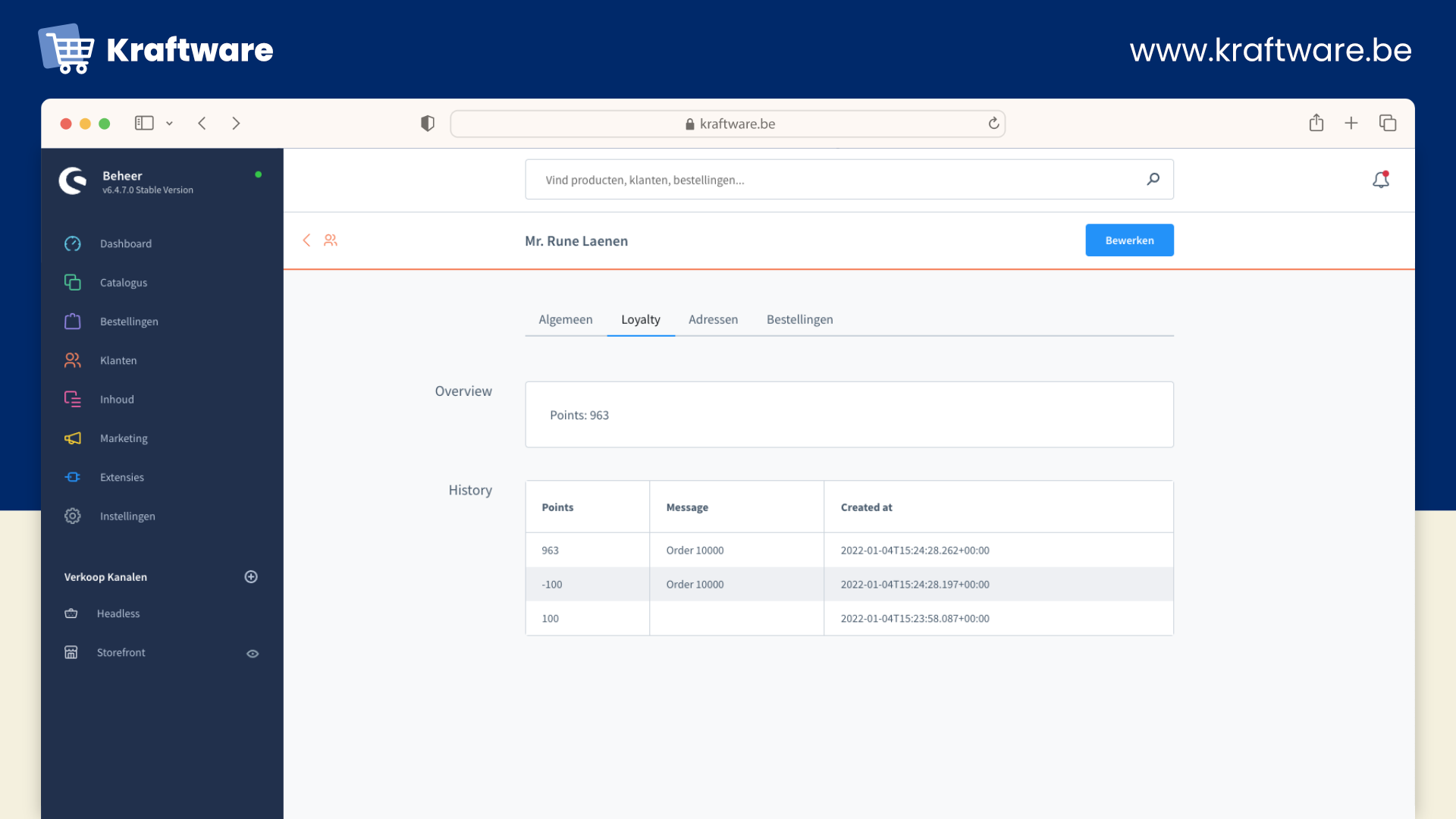Image resolution: width=1456 pixels, height=819 pixels.
Task: Add sales channel with plus icon
Action: click(251, 577)
